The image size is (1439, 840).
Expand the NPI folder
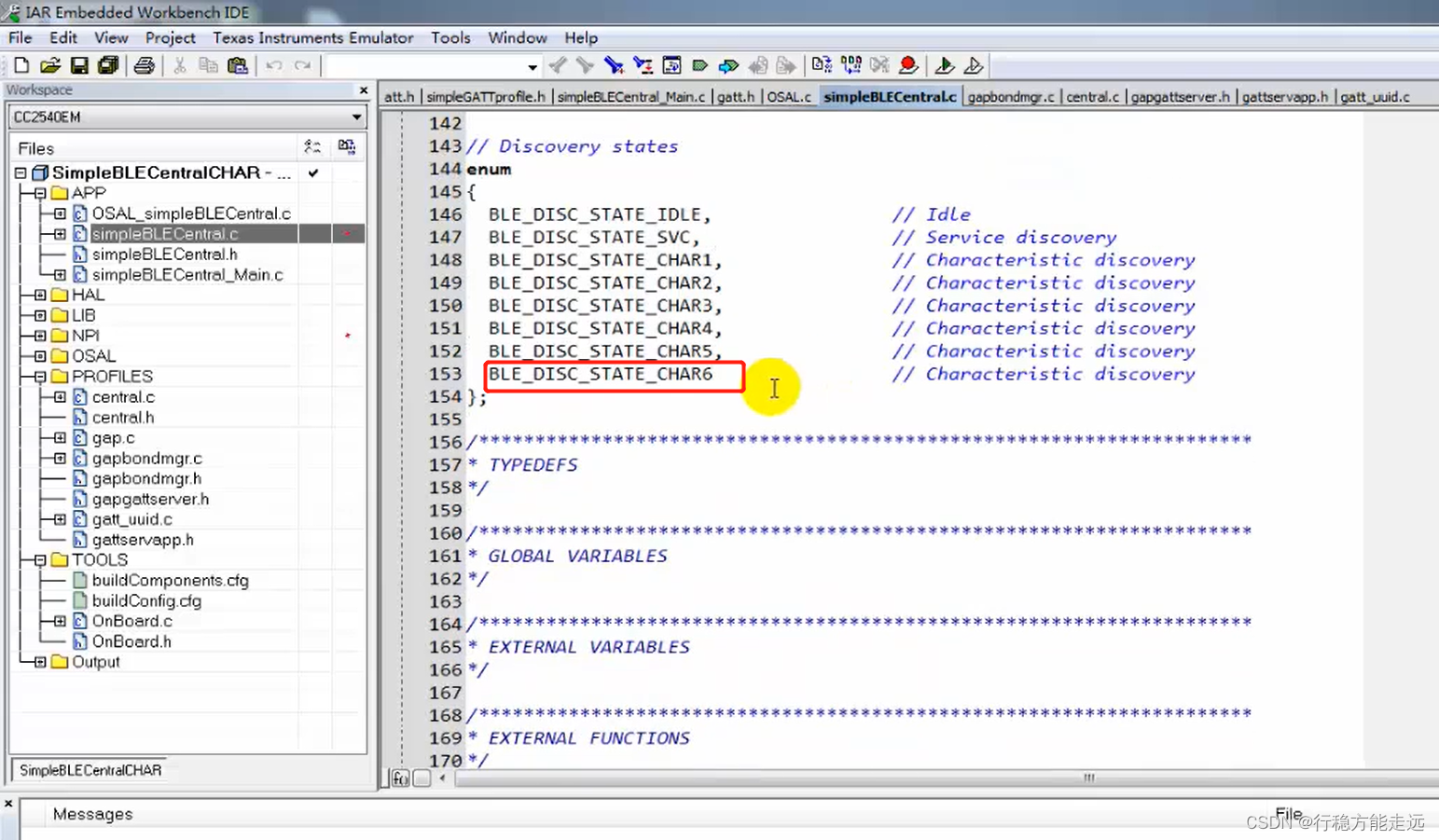[40, 337]
